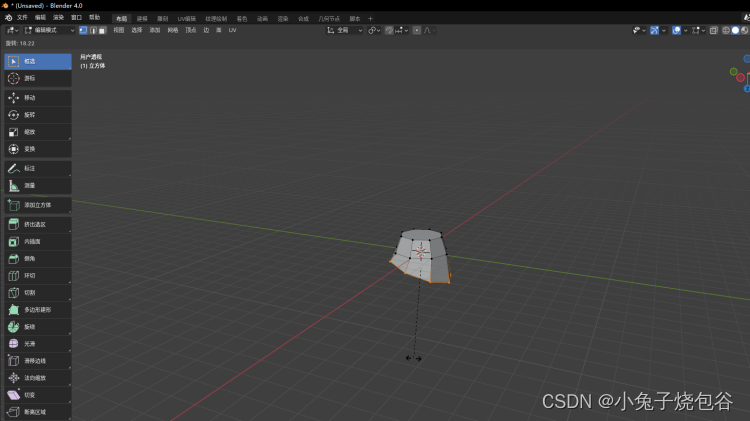Open the 选择 (Select) header menu
Image resolution: width=750 pixels, height=421 pixels.
(137, 30)
